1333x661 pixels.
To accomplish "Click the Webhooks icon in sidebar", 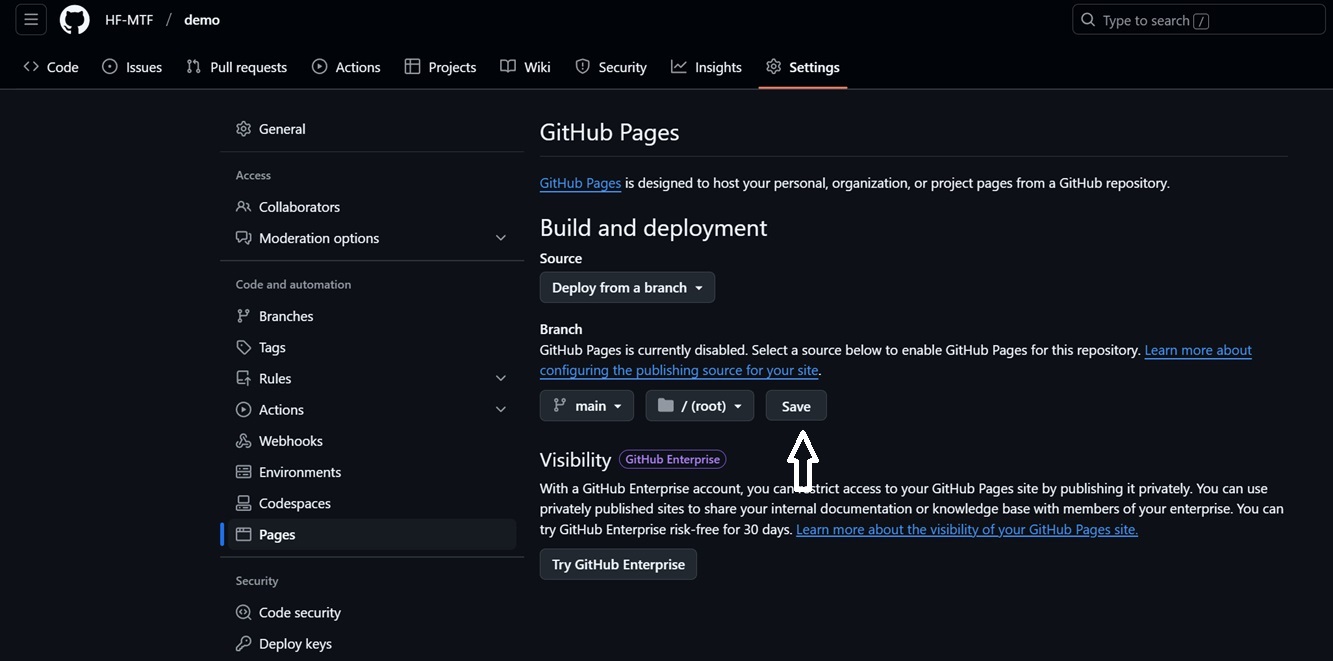I will [243, 441].
